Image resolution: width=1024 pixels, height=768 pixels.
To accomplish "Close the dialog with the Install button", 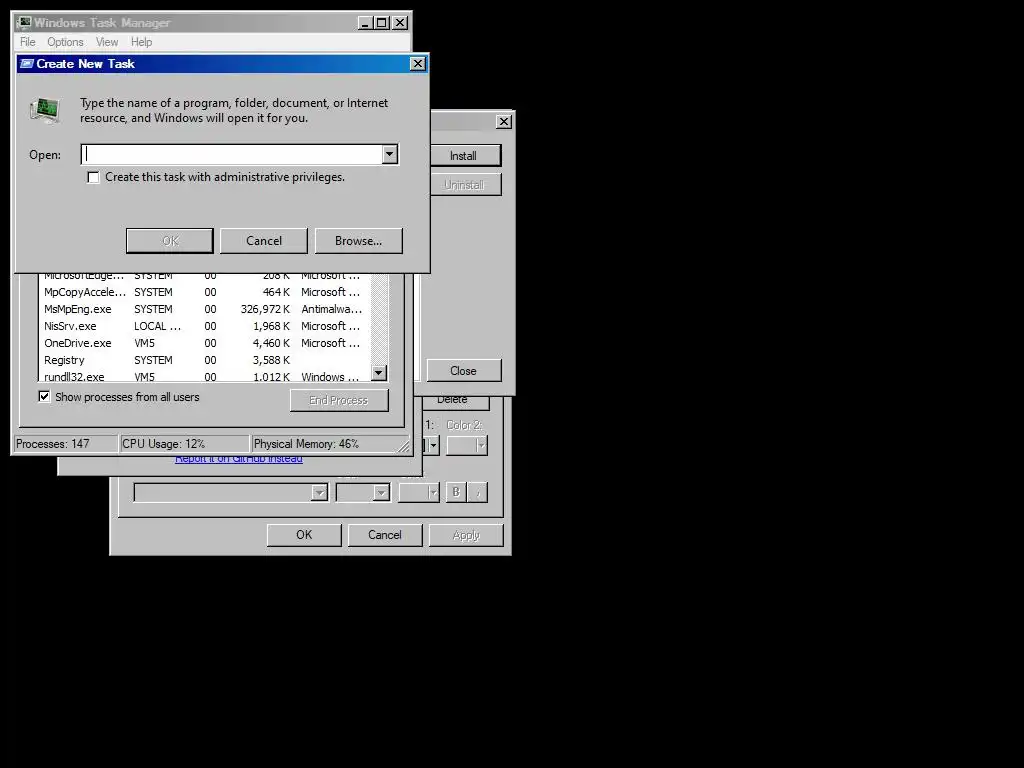I will click(504, 121).
